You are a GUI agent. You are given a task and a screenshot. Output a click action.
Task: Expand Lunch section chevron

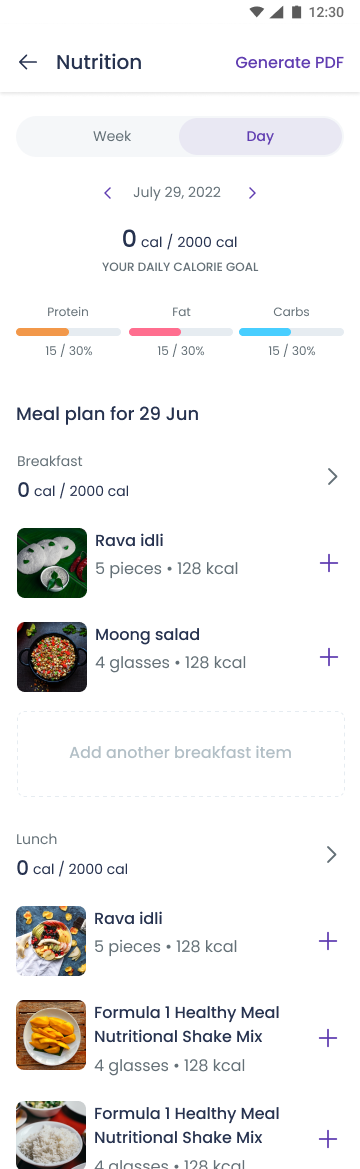point(332,854)
